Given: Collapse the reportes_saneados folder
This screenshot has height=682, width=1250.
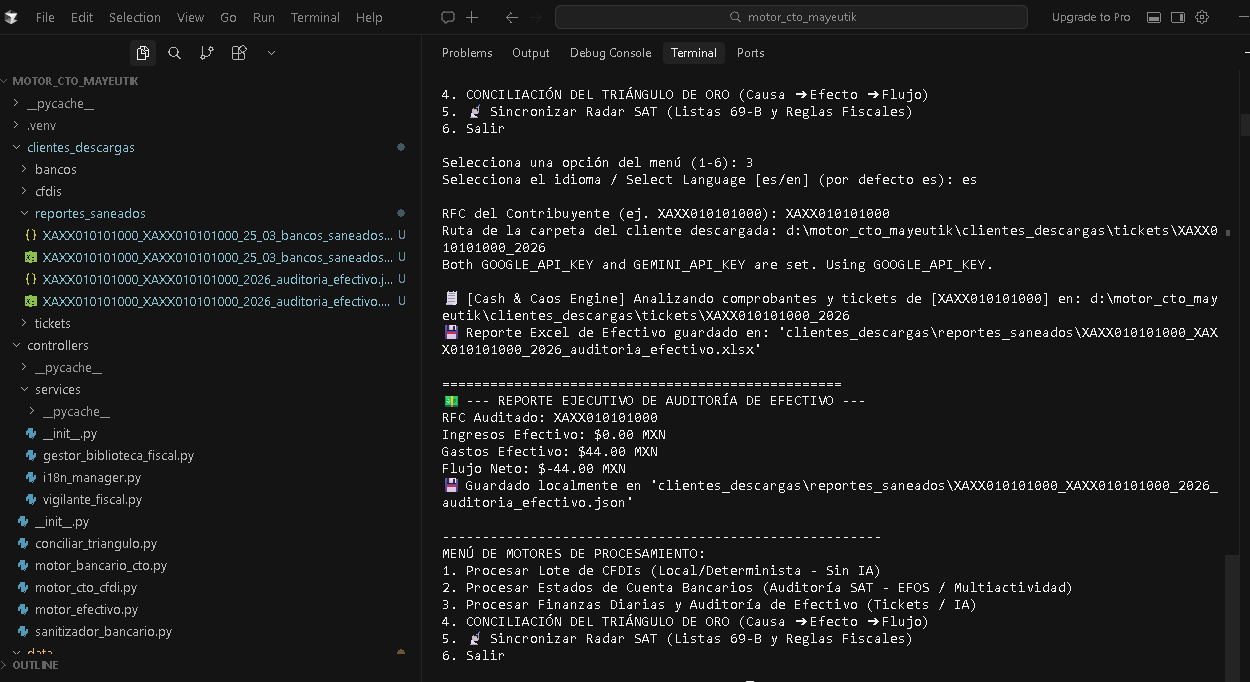Looking at the screenshot, I should pyautogui.click(x=210, y=213).
